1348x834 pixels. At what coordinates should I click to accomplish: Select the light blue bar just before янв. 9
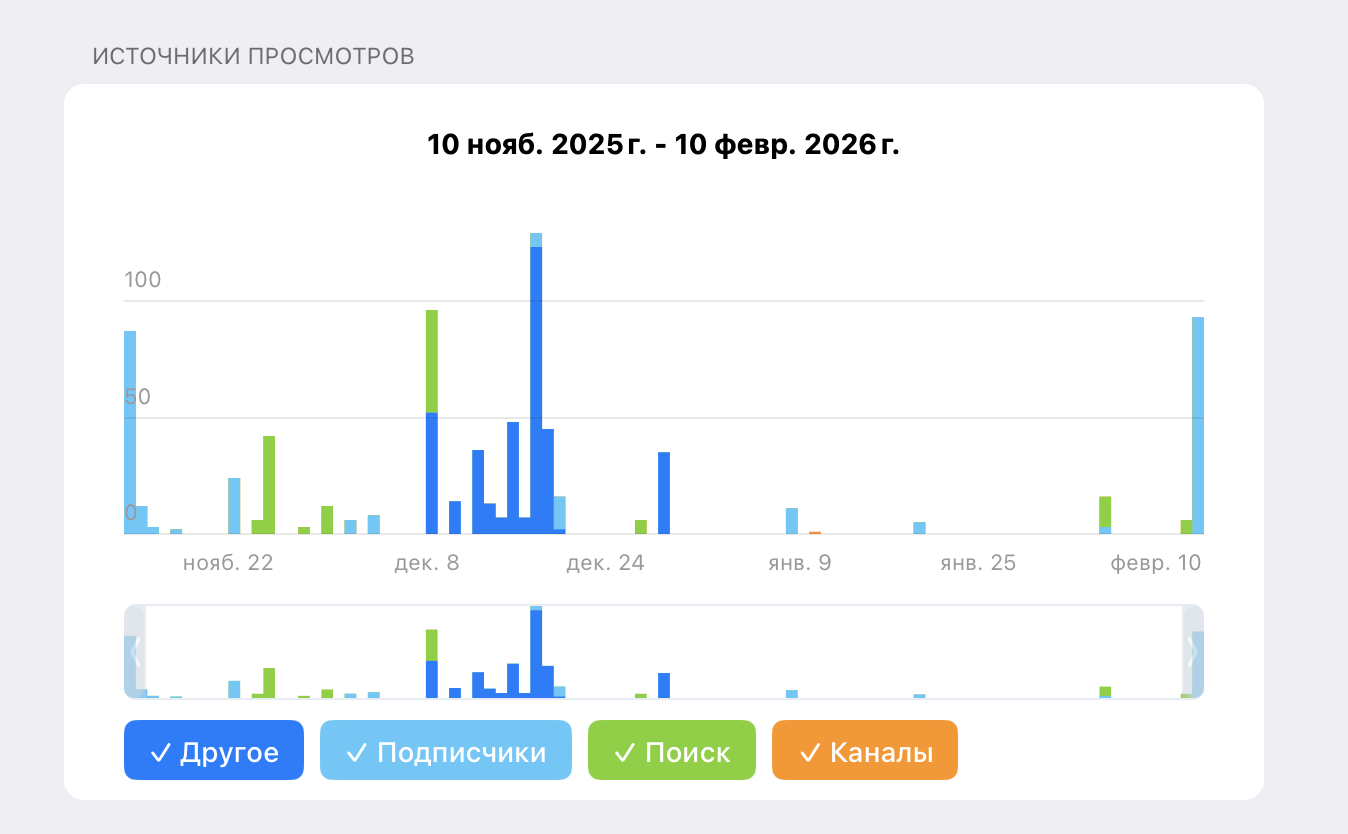pyautogui.click(x=792, y=521)
